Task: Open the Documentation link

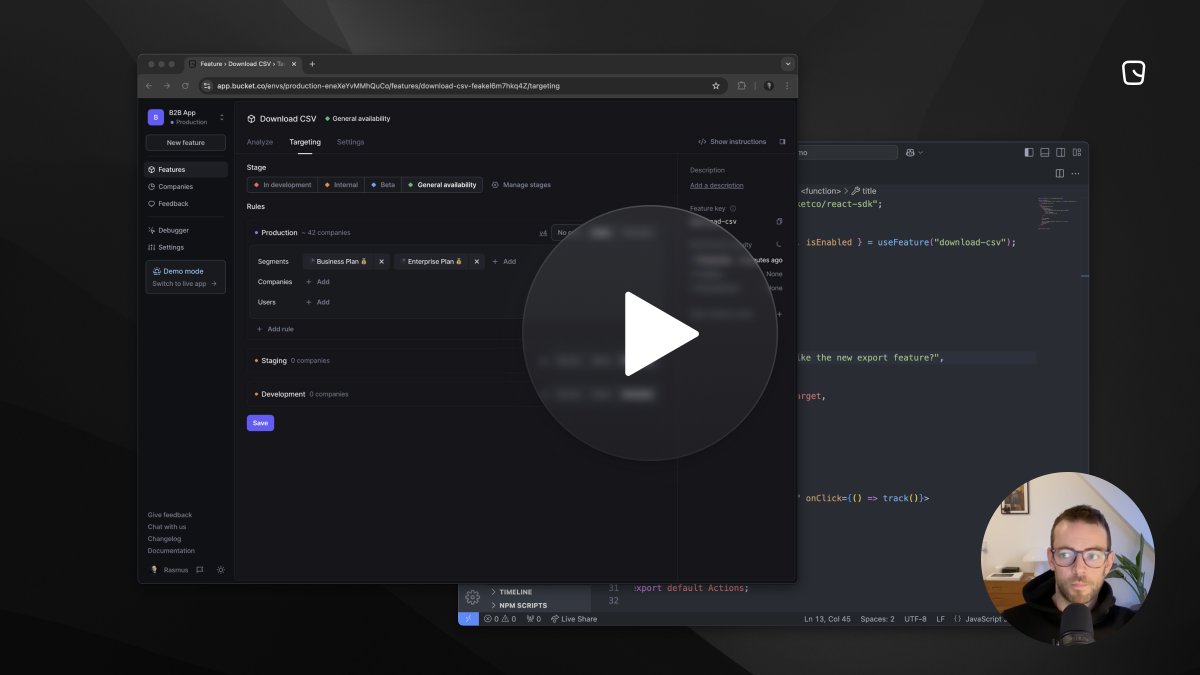Action: (x=171, y=551)
